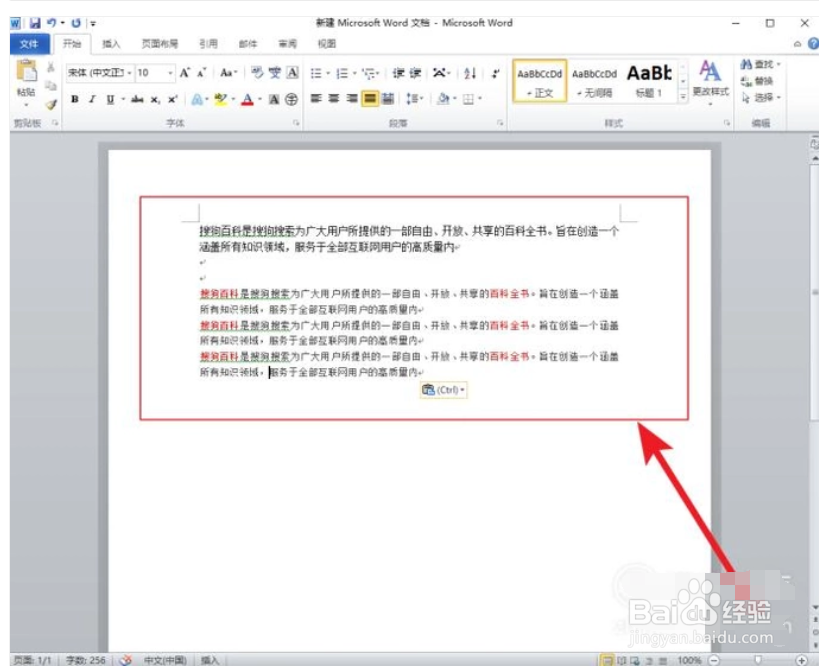
Task: Click the zoom slider in status bar
Action: [757, 660]
